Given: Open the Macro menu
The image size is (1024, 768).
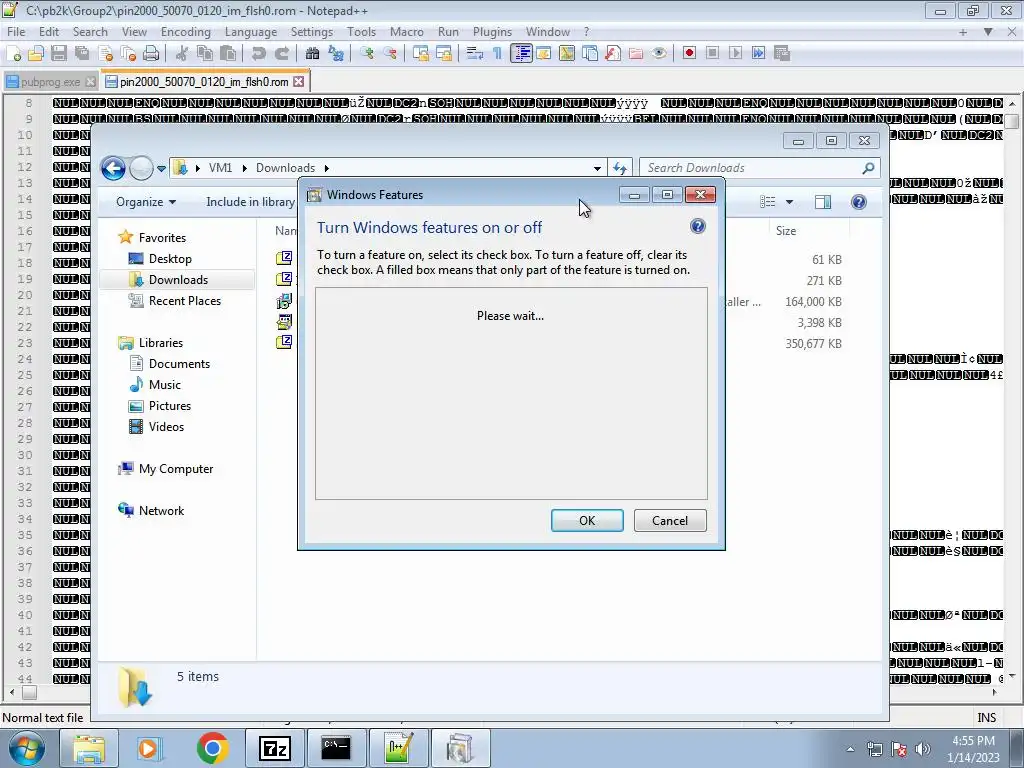Looking at the screenshot, I should 406,31.
